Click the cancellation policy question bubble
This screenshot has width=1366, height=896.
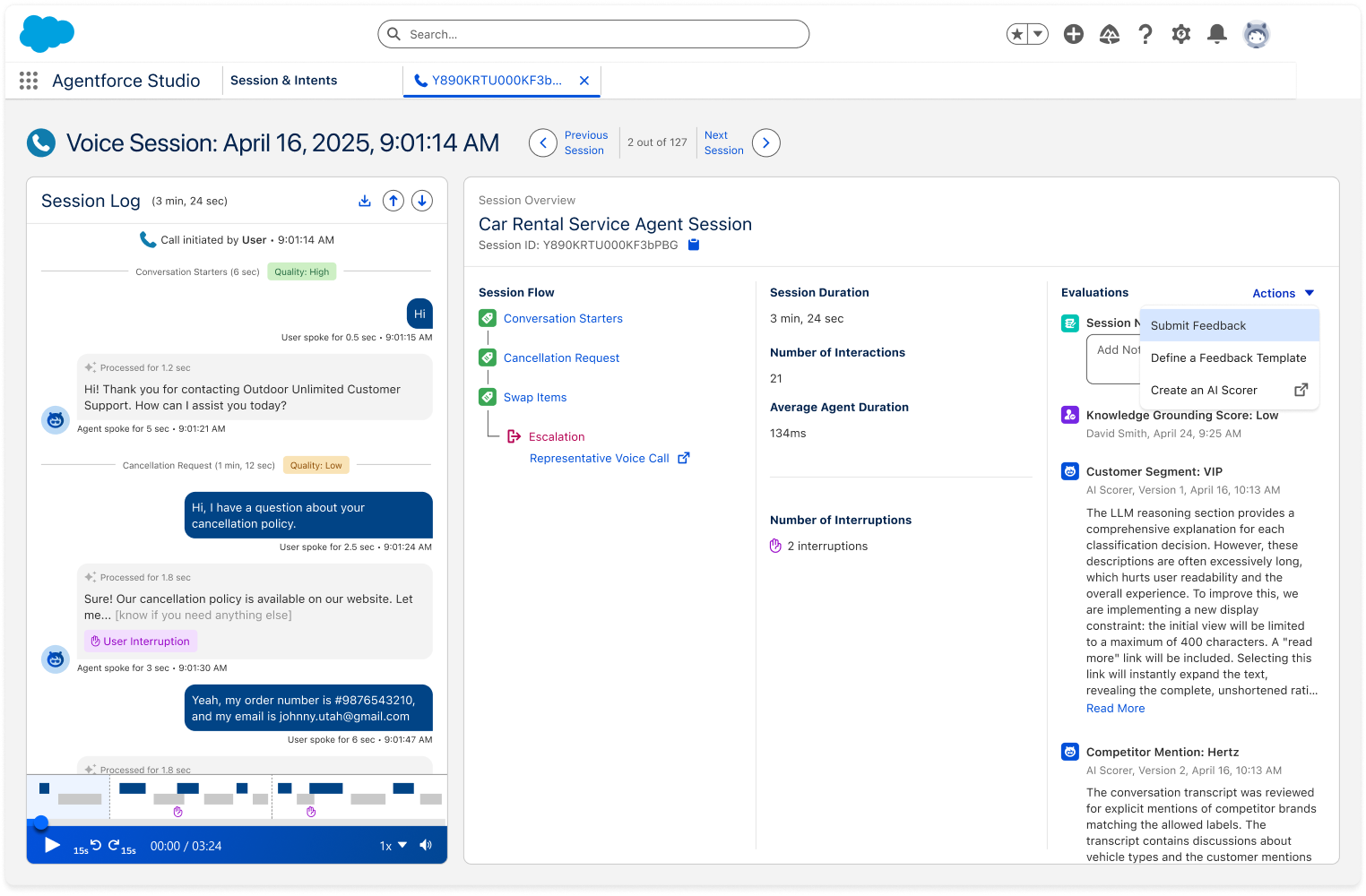click(308, 515)
